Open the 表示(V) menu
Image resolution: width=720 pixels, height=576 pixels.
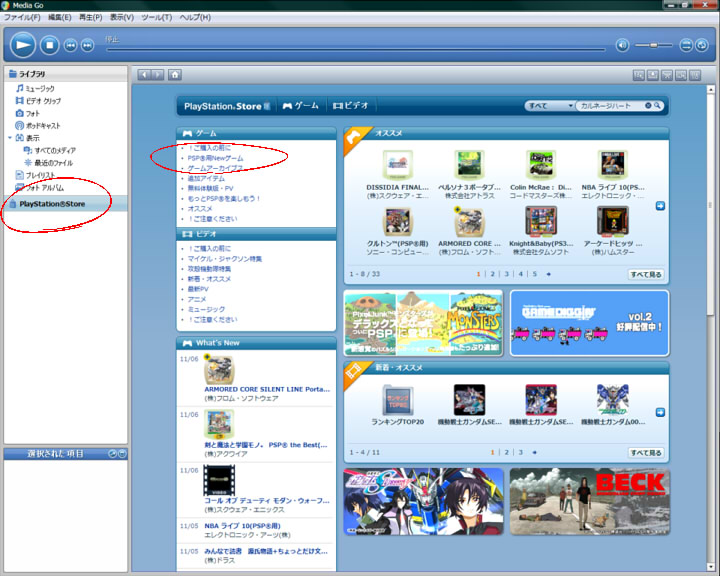point(122,17)
